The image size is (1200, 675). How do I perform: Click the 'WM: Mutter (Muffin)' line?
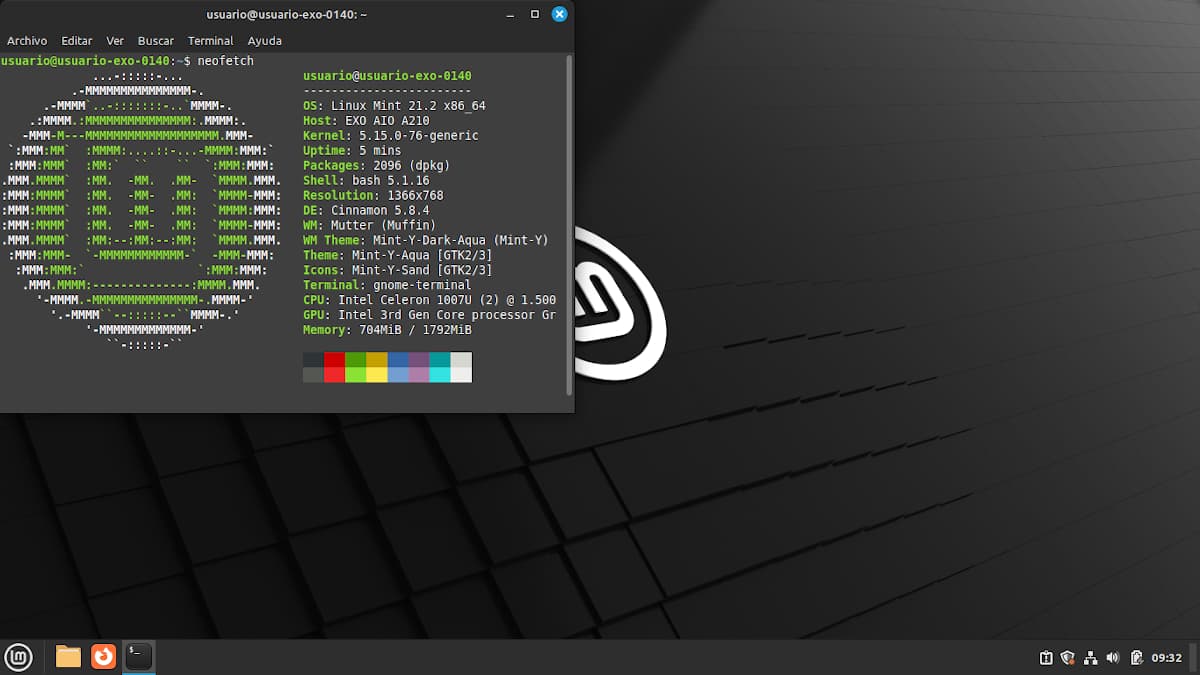coord(370,226)
